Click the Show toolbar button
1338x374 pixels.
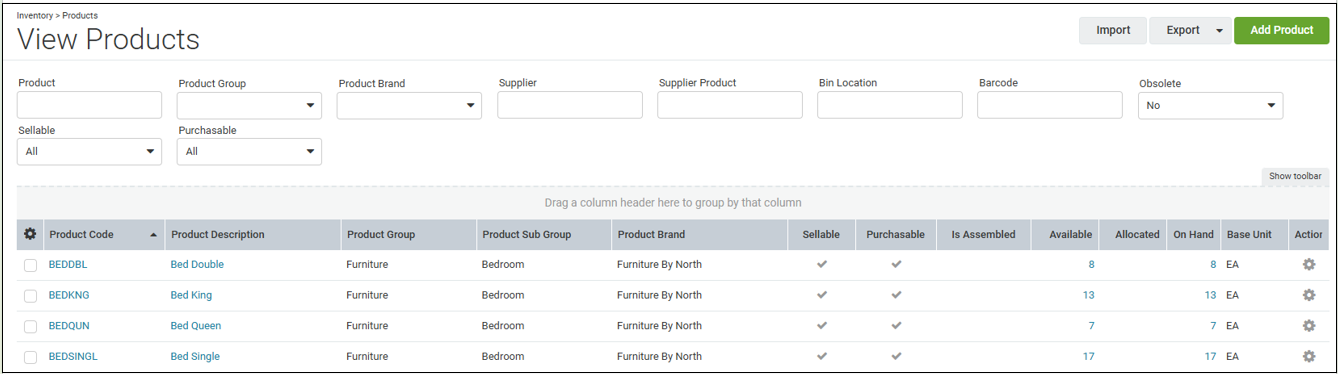(x=1295, y=176)
